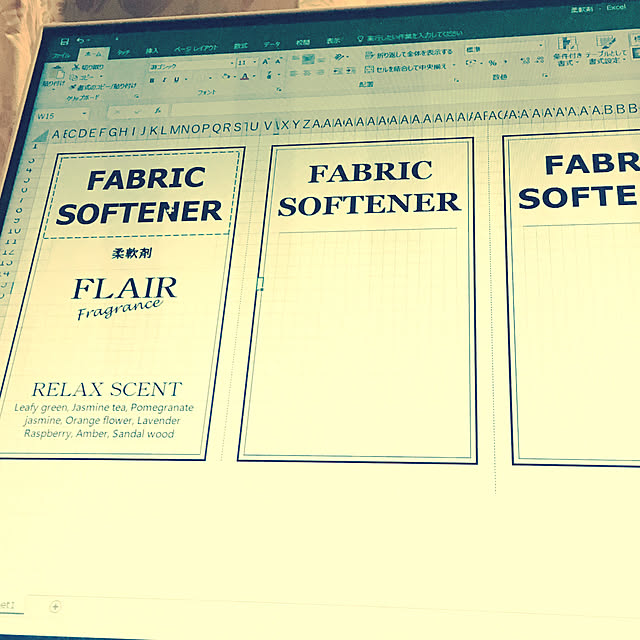Align cell text to the right
The height and width of the screenshot is (640, 640).
[x=321, y=72]
